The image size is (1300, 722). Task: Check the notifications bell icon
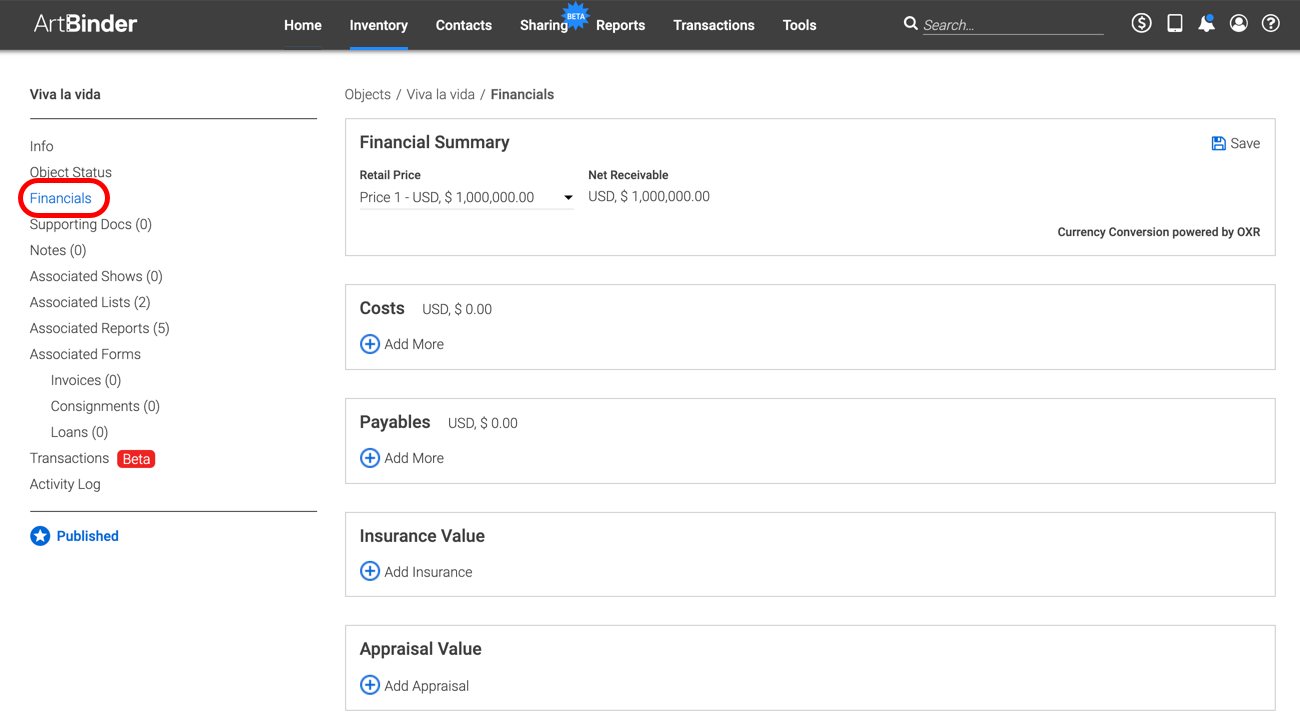pyautogui.click(x=1207, y=23)
